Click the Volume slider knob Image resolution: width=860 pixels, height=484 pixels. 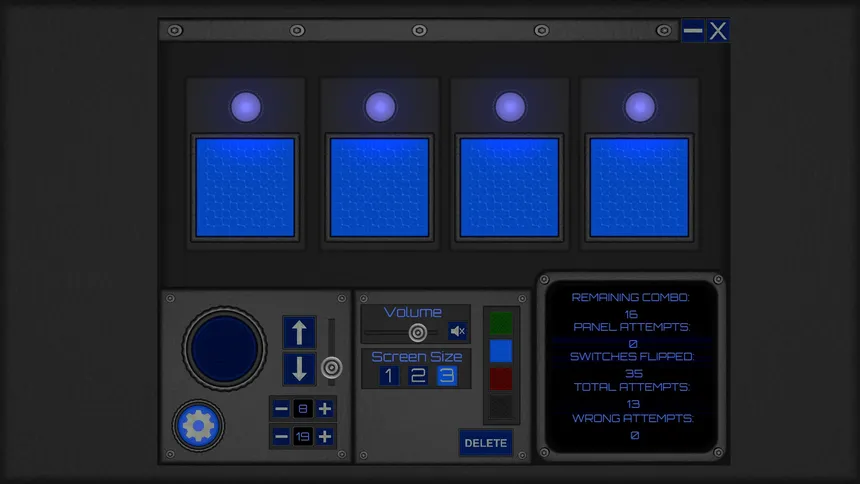pyautogui.click(x=418, y=333)
